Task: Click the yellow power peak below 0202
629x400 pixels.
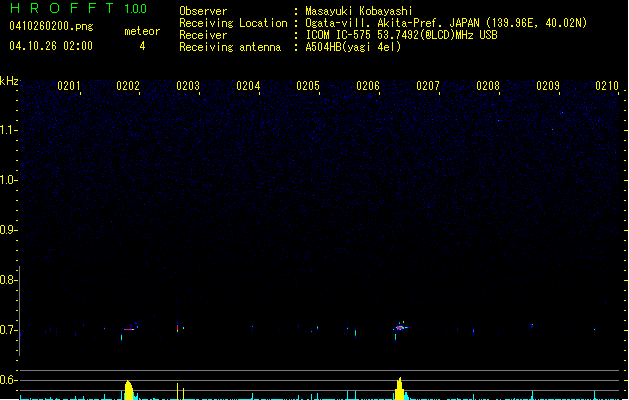Action: pyautogui.click(x=128, y=390)
